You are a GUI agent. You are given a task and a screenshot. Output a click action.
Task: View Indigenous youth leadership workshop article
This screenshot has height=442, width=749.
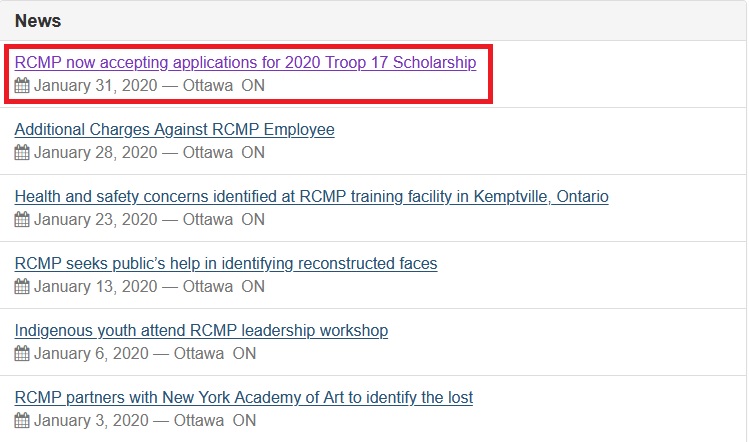(x=201, y=331)
